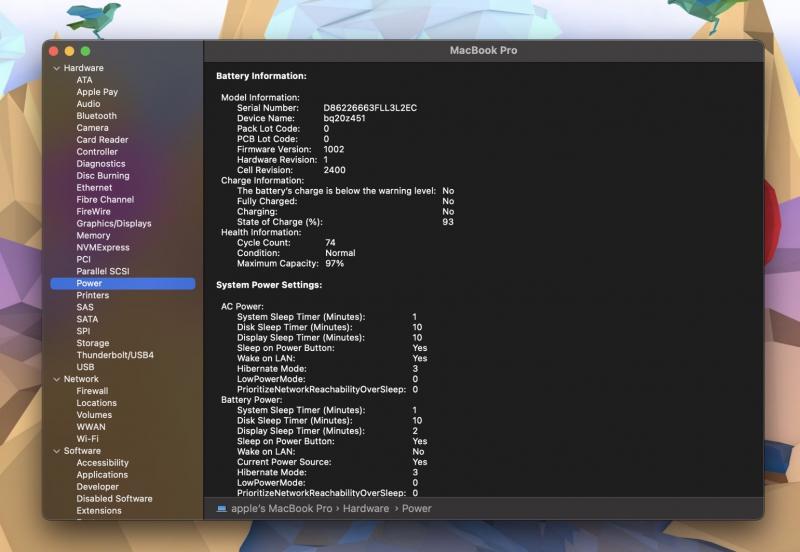This screenshot has height=552, width=800.
Task: Click the Condition value Normal
Action: (x=340, y=253)
